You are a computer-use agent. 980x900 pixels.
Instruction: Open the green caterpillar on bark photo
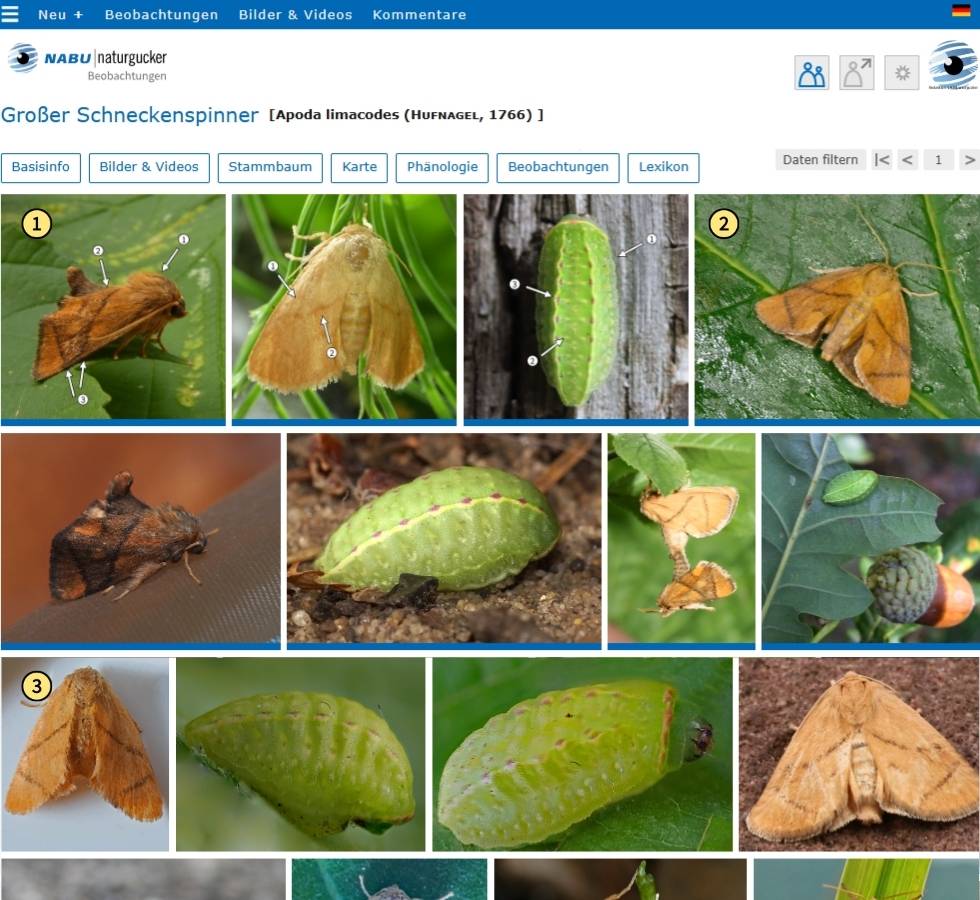(576, 307)
